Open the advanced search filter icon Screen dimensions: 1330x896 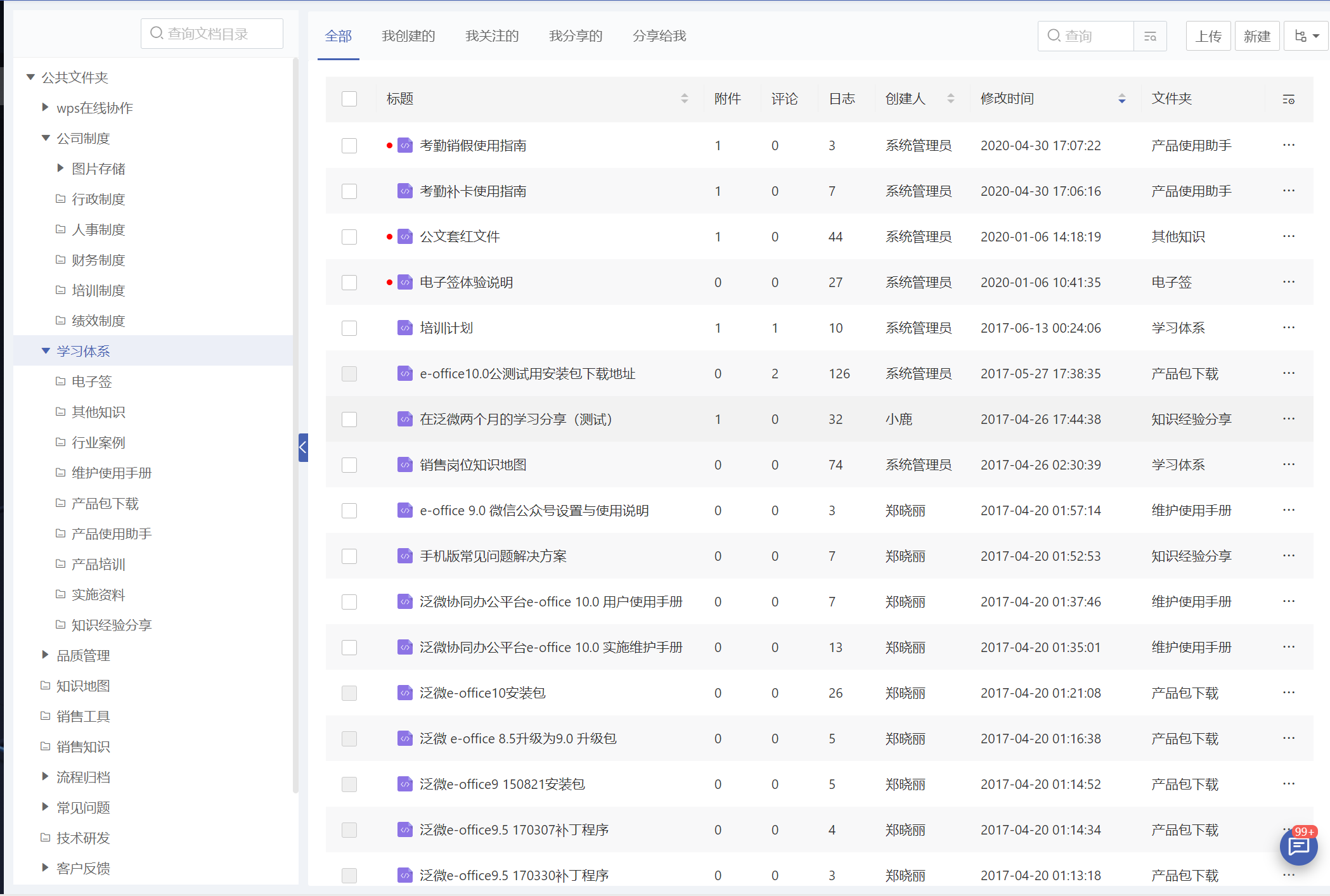1150,36
